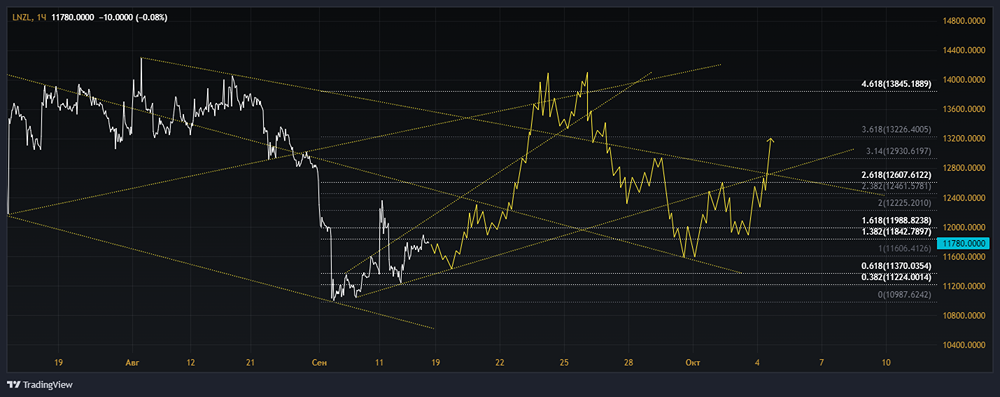The width and height of the screenshot is (1000, 397).
Task: Select the 1(11606.4126) Fibonacci label
Action: (x=905, y=248)
